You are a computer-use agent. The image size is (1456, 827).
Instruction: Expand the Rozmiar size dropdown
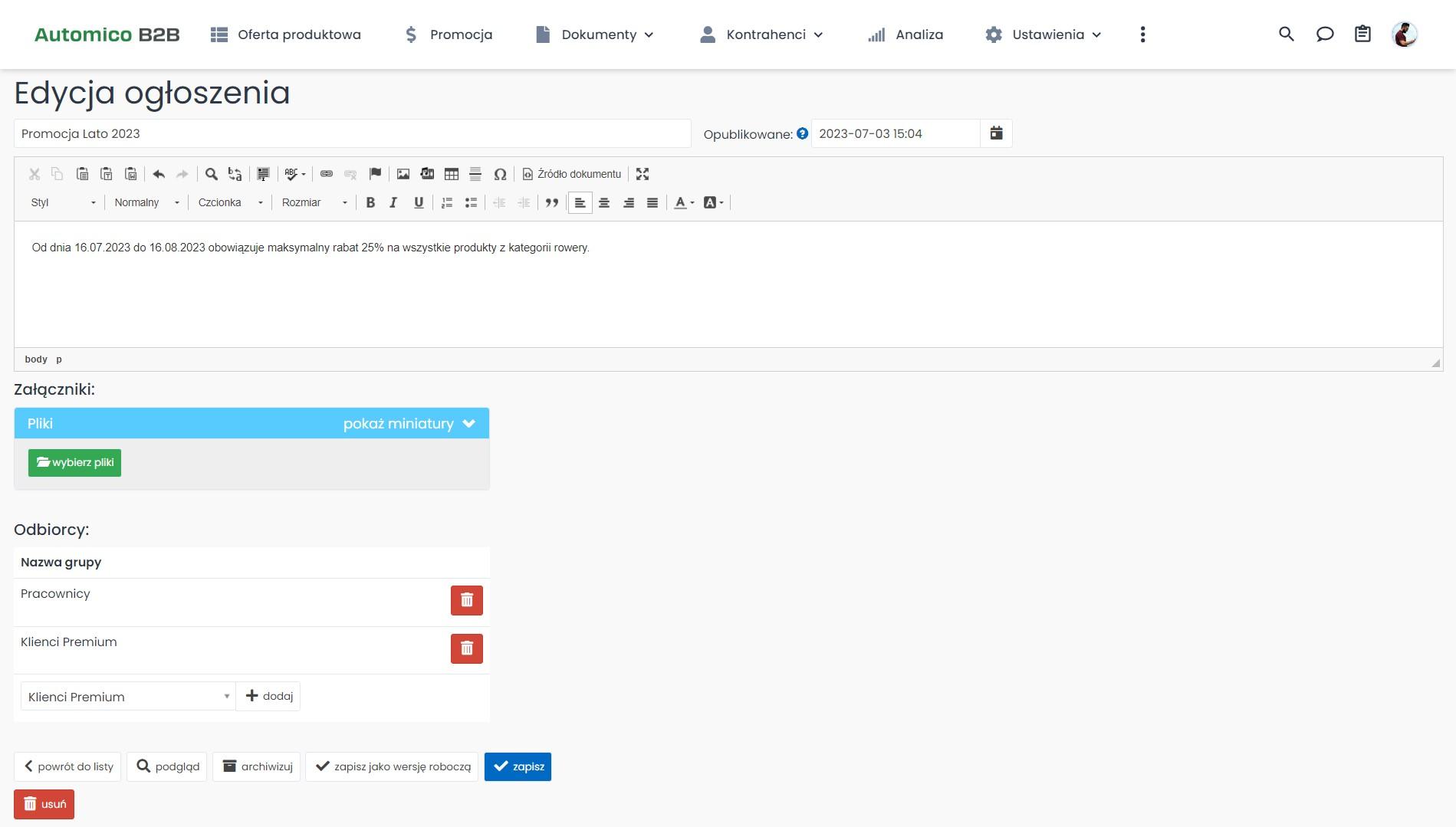click(x=314, y=202)
